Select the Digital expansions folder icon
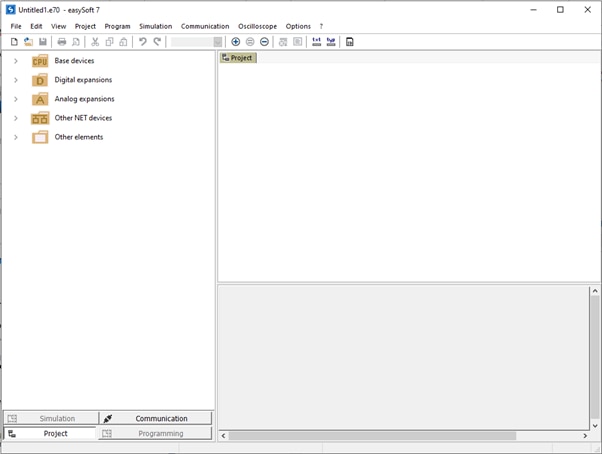Viewport: 602px width, 454px height. point(40,80)
